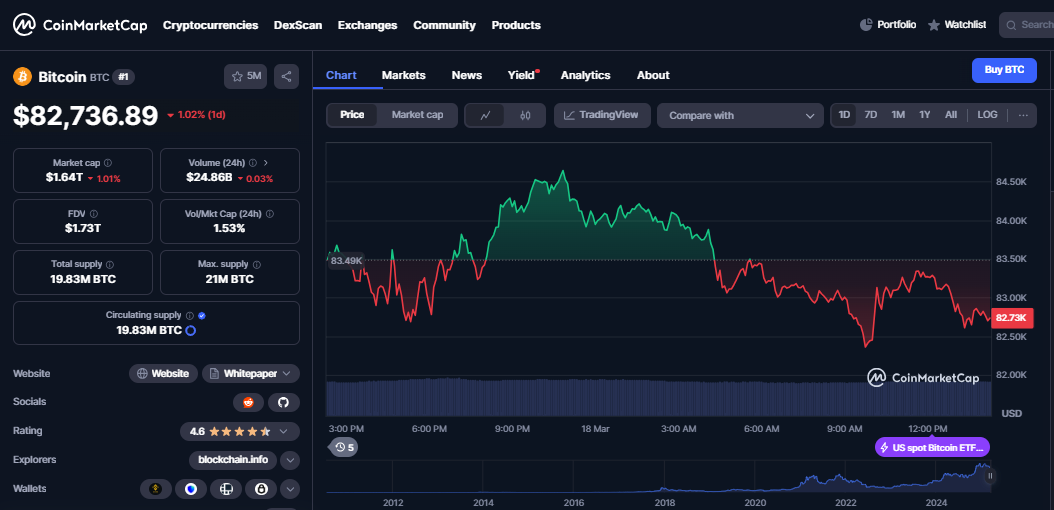The width and height of the screenshot is (1054, 510).
Task: Open the Analytics tab
Action: pyautogui.click(x=585, y=75)
